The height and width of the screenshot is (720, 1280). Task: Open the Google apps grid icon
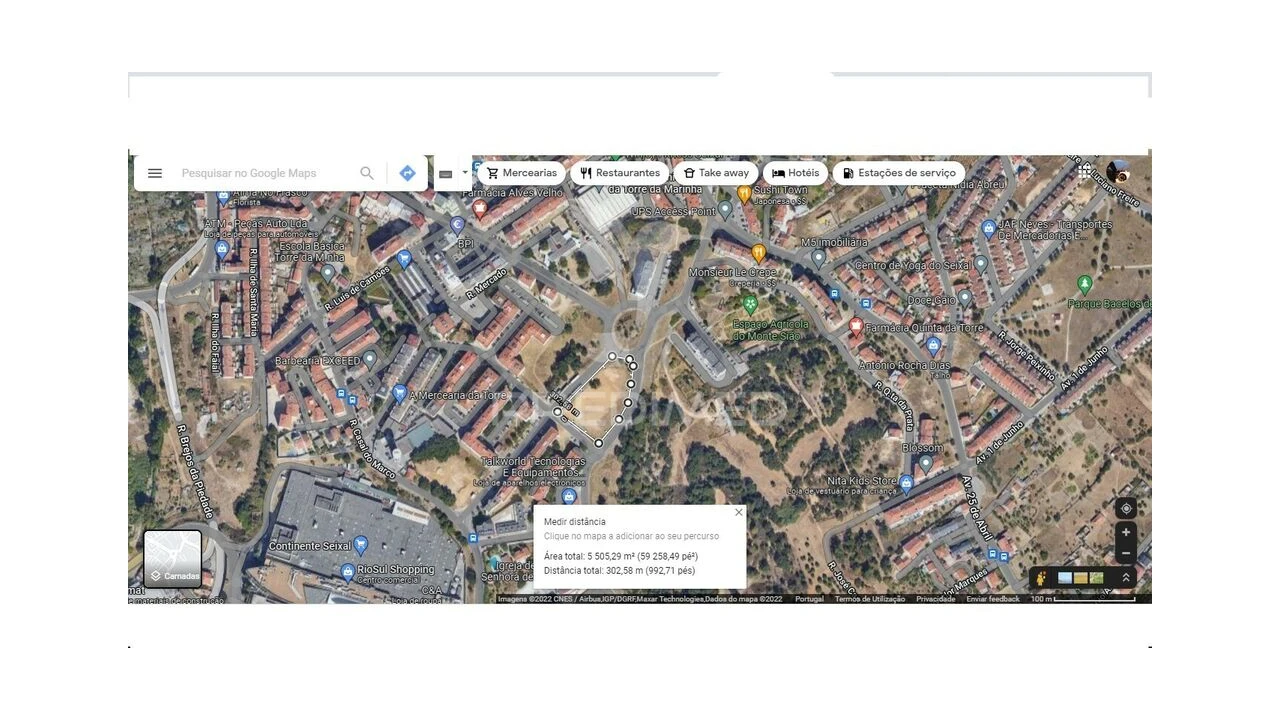[x=1085, y=172]
